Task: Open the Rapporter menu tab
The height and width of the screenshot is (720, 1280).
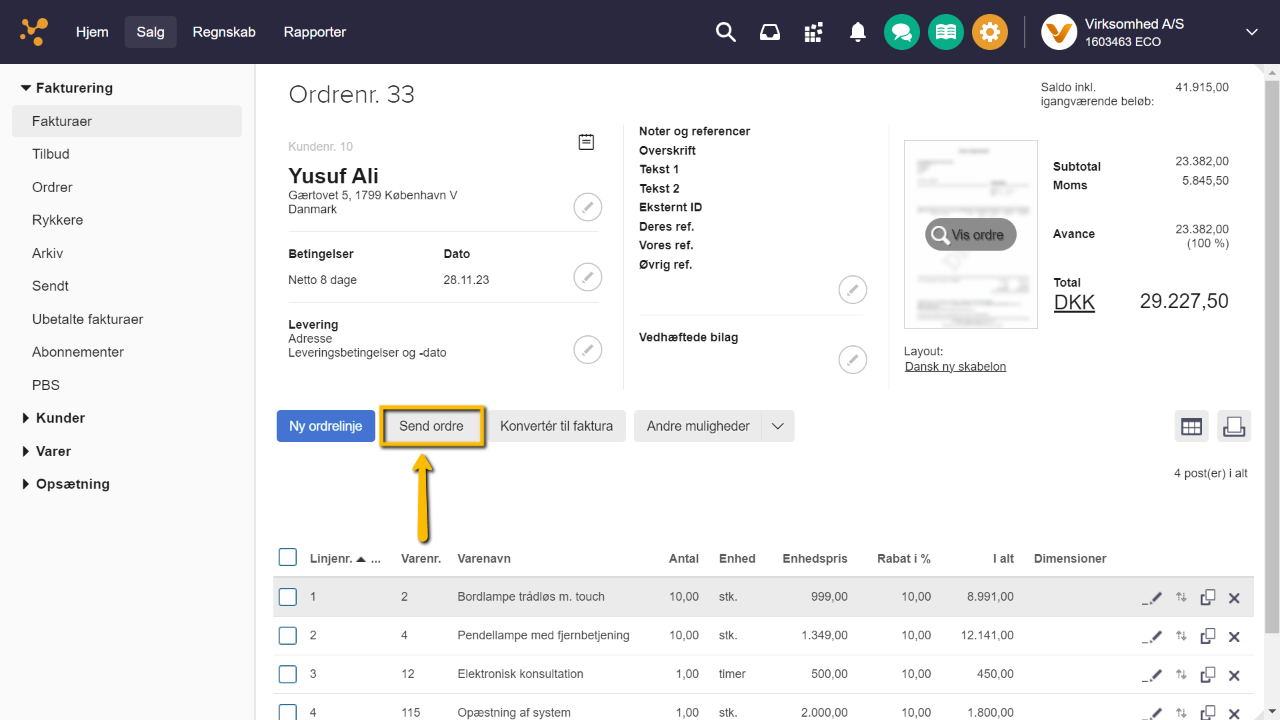Action: [x=314, y=32]
